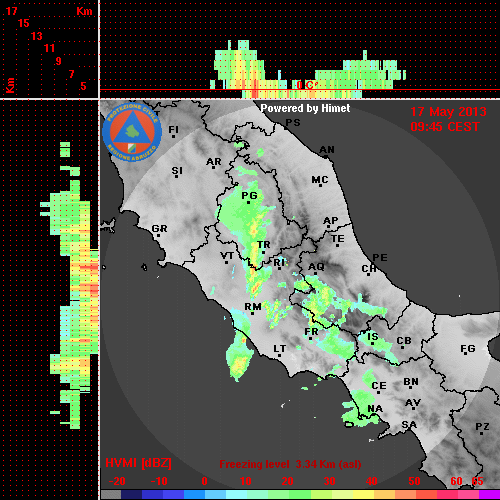Click the IS city label
Screen dimensions: 500x500
373,337
